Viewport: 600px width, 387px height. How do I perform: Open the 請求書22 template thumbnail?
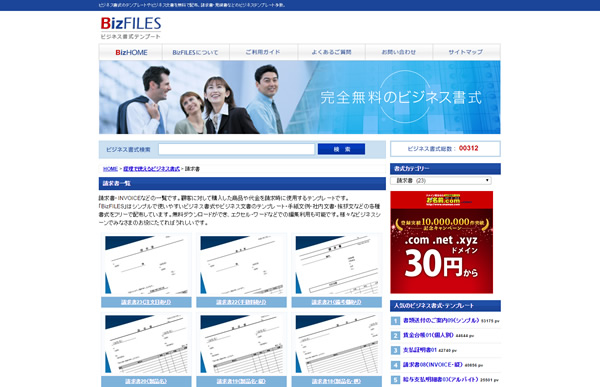point(241,265)
